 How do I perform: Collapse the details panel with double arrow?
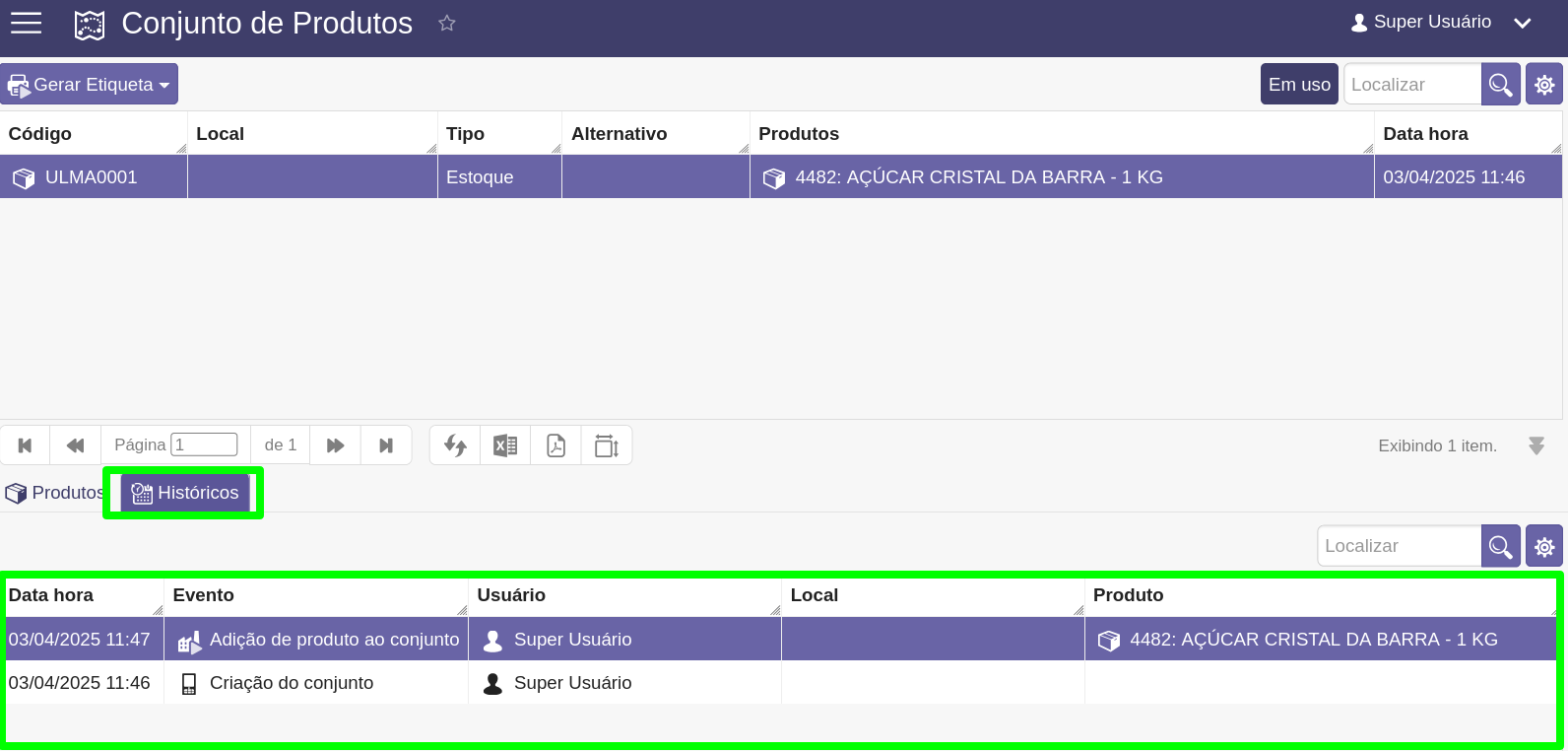pyautogui.click(x=1536, y=445)
